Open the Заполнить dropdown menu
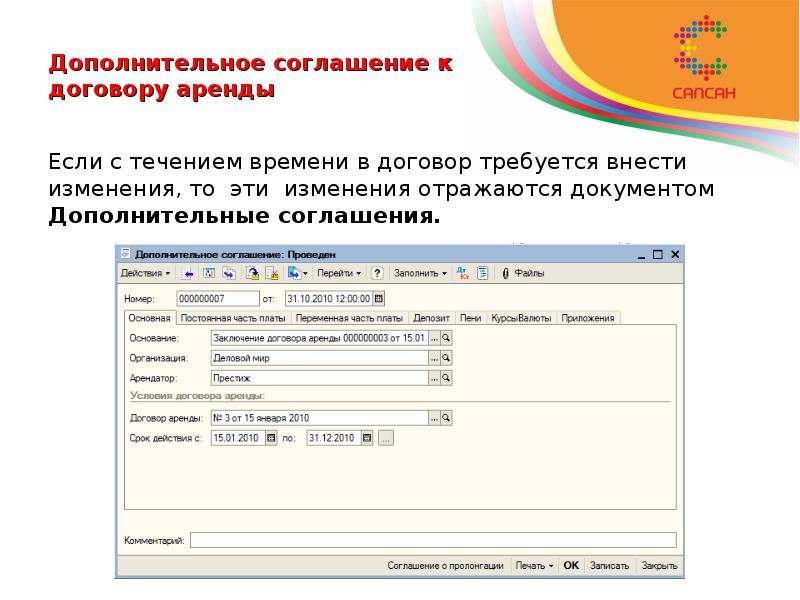800x600 pixels. [420, 273]
